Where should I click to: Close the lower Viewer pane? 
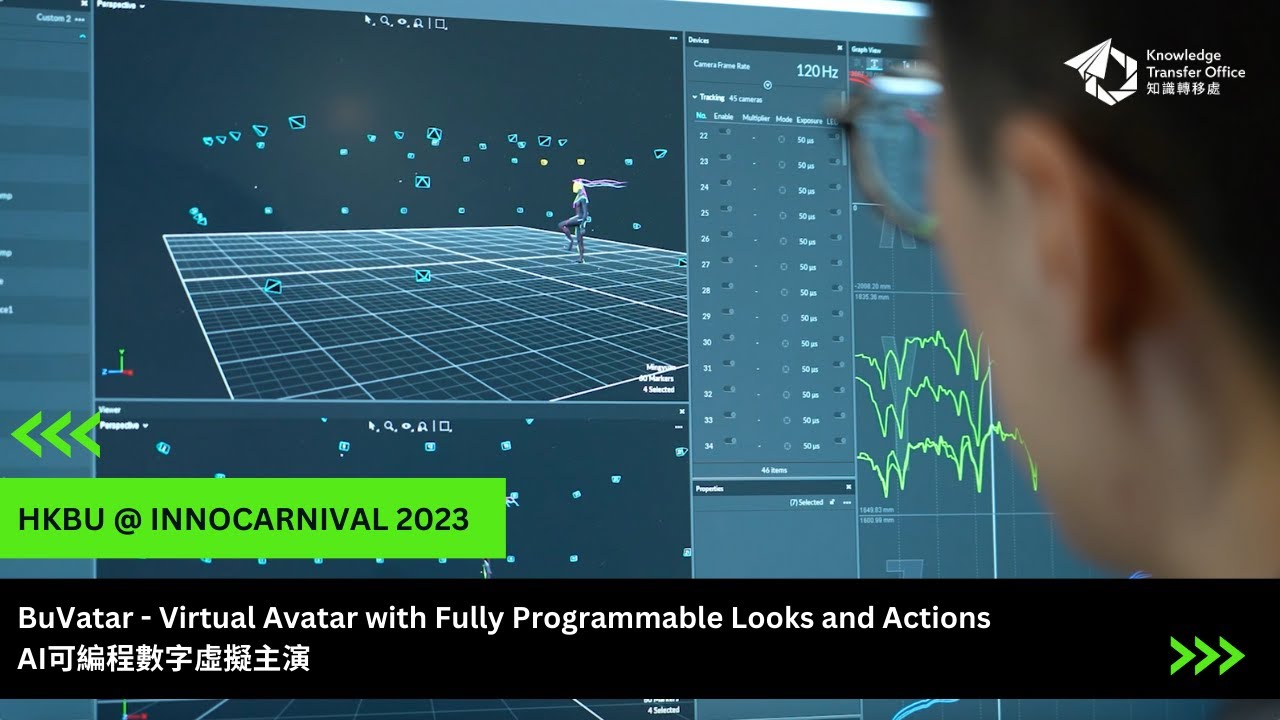680,409
